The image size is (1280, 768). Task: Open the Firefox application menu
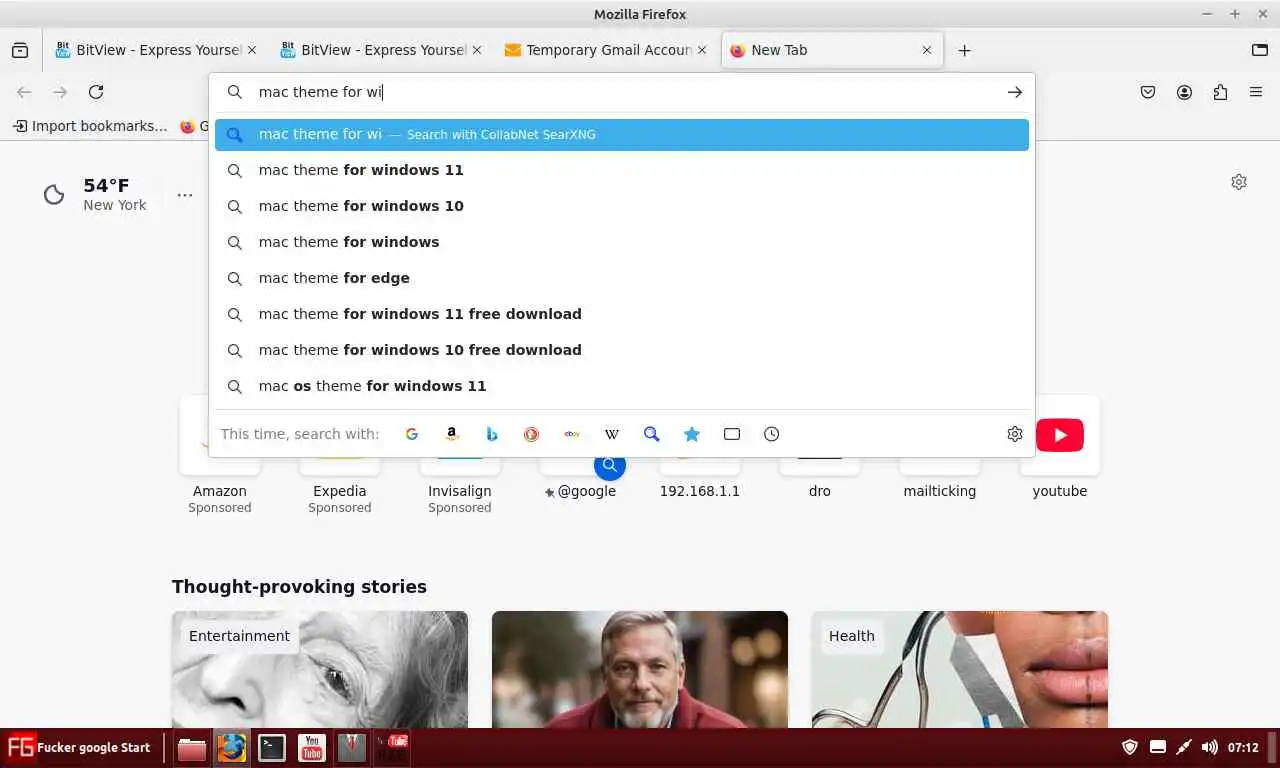(1256, 92)
